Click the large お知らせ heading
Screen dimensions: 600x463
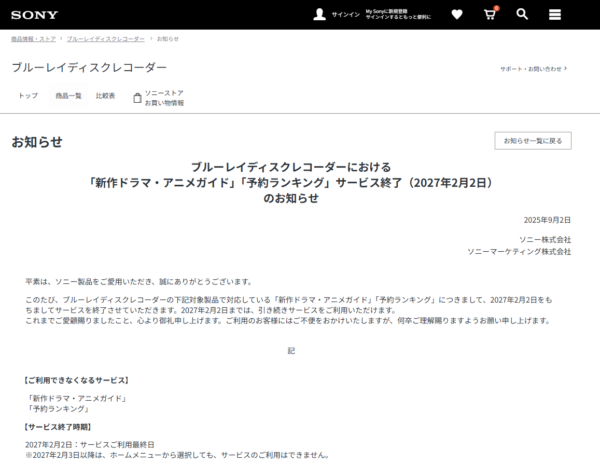(37, 142)
